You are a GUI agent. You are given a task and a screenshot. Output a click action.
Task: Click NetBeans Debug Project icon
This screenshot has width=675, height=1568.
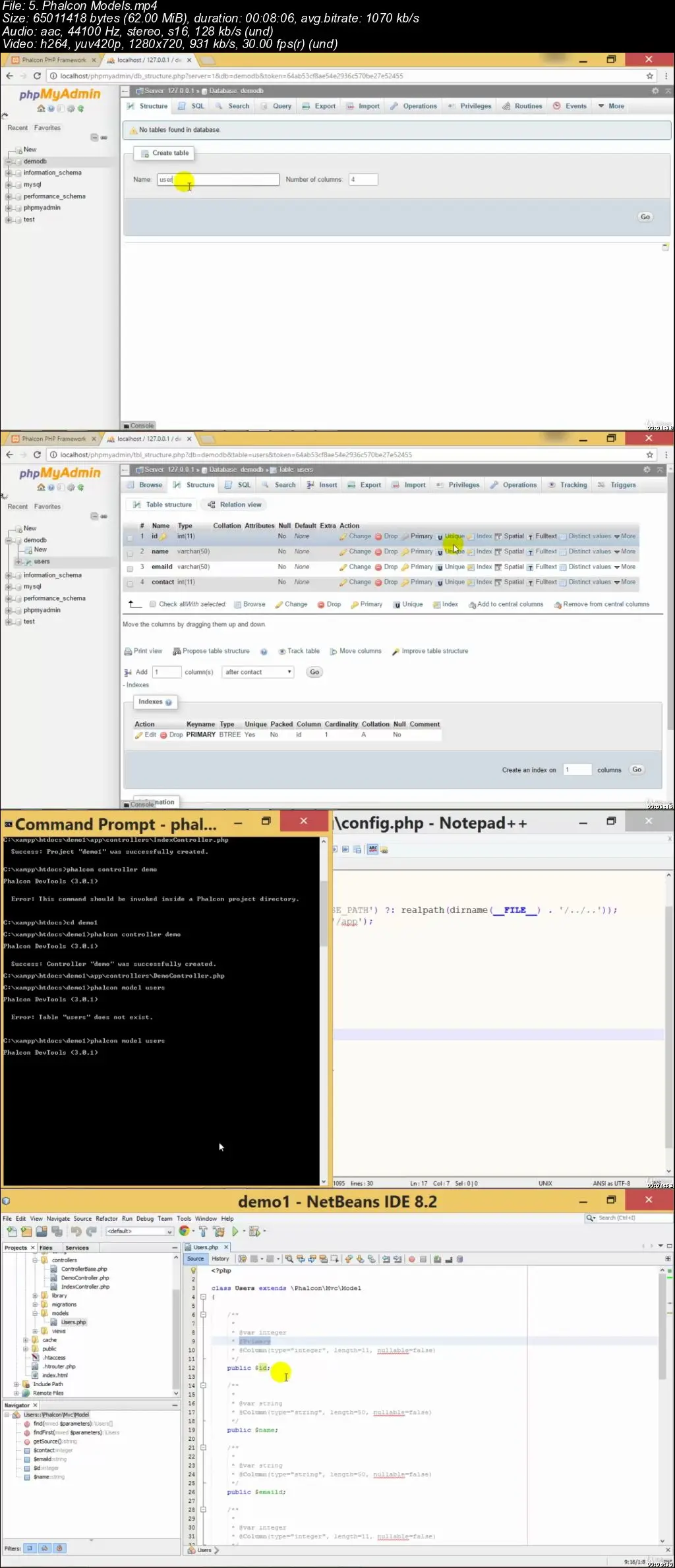point(254,1231)
